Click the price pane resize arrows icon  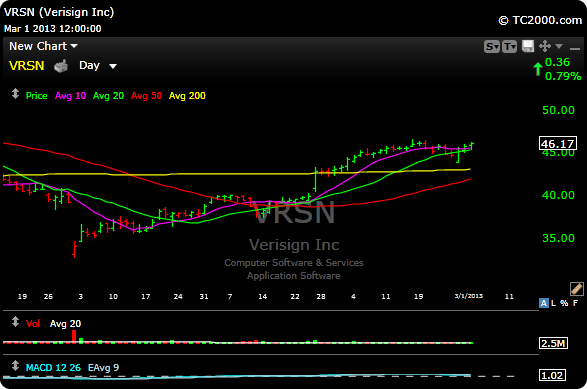15,94
